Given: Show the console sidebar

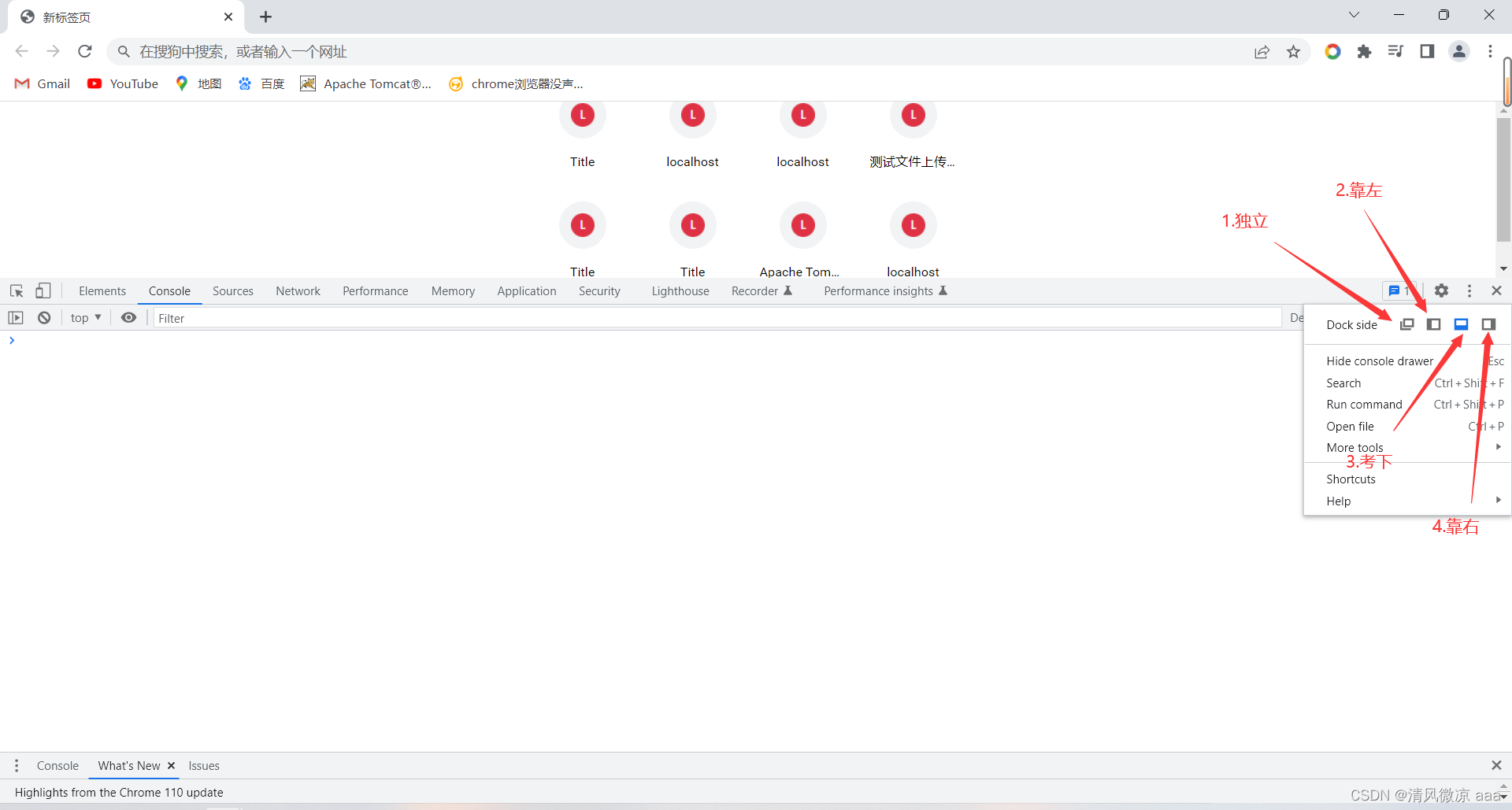Looking at the screenshot, I should tap(16, 317).
